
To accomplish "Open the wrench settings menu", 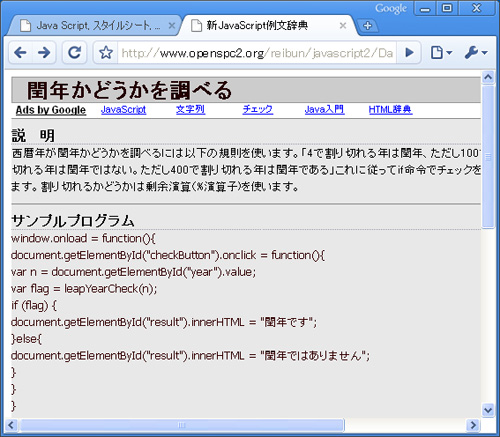I will pos(476,52).
